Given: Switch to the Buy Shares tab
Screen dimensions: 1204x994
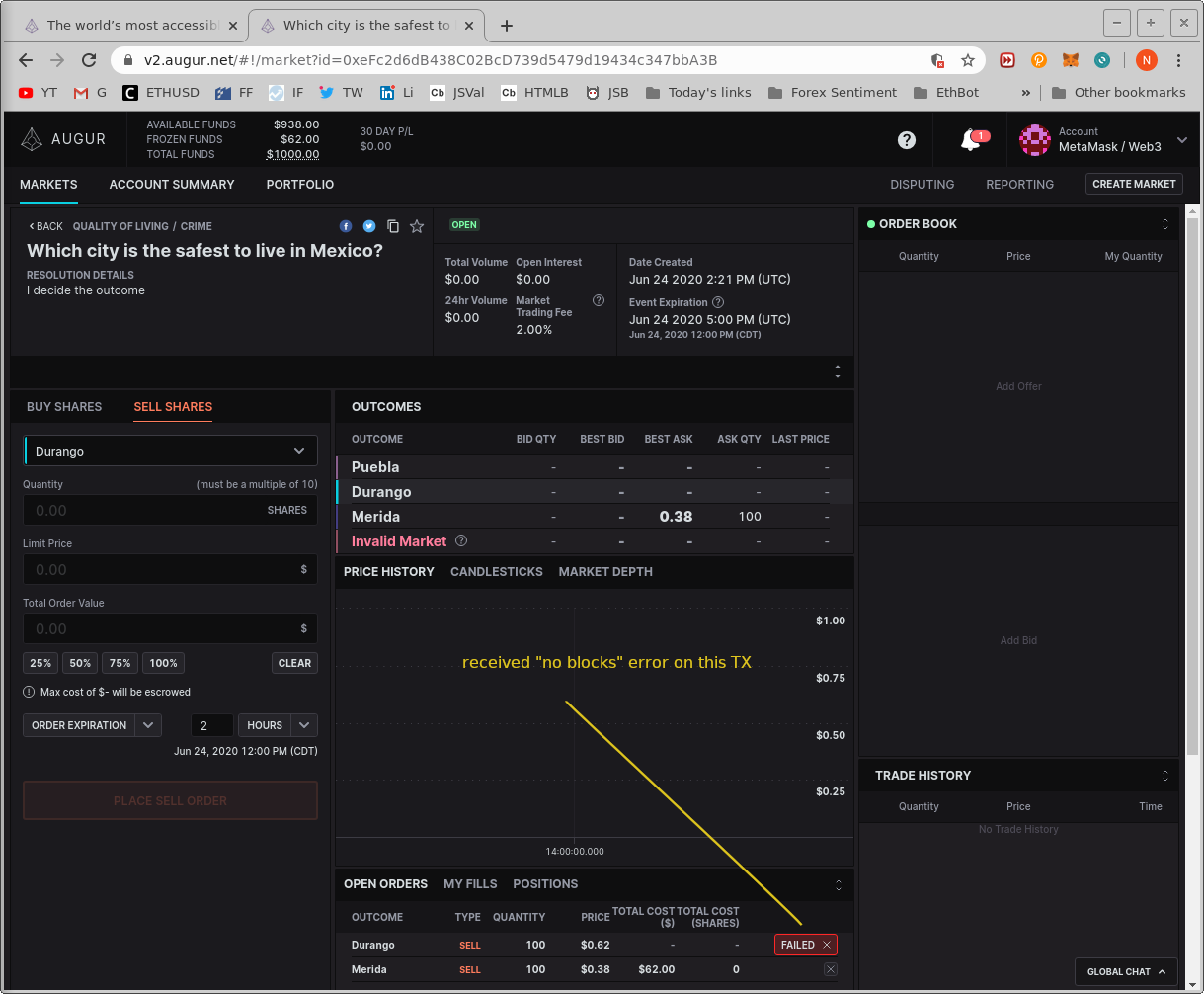Looking at the screenshot, I should (x=63, y=406).
